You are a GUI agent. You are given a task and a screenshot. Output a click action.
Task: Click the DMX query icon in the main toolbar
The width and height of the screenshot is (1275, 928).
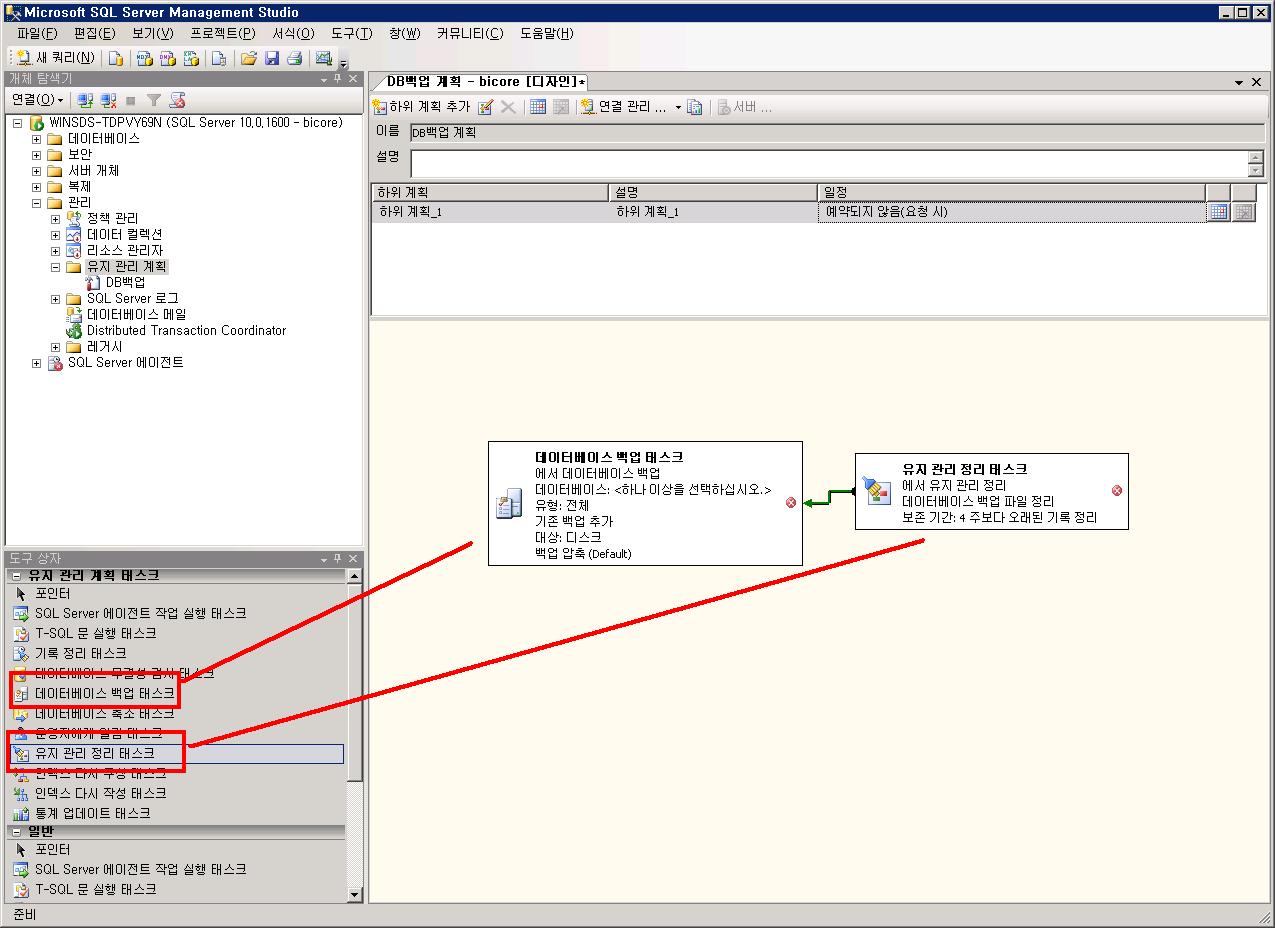[168, 58]
